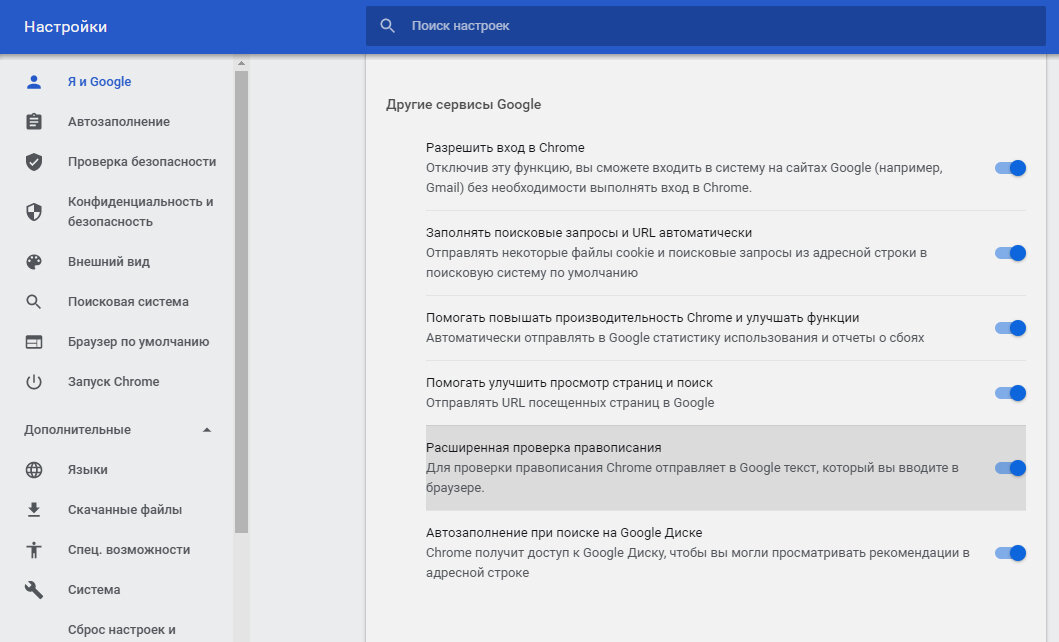Screen dimensions: 1059x642
Task: Click the magnifier icon for Поисковая система
Action: (x=34, y=302)
